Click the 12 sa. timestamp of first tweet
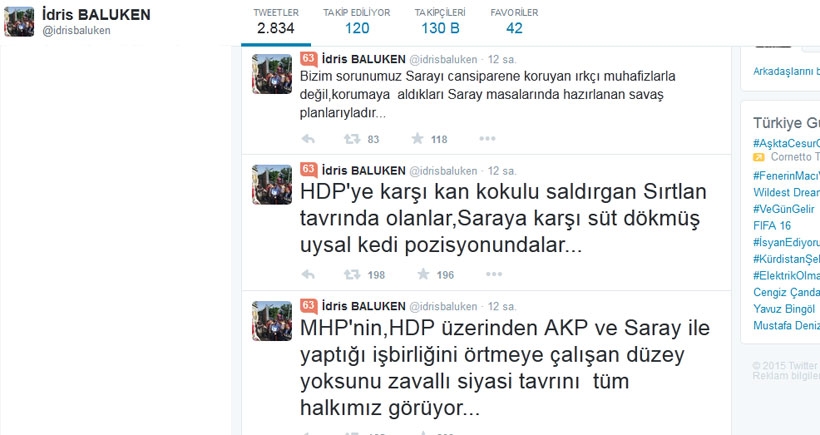 pos(502,60)
